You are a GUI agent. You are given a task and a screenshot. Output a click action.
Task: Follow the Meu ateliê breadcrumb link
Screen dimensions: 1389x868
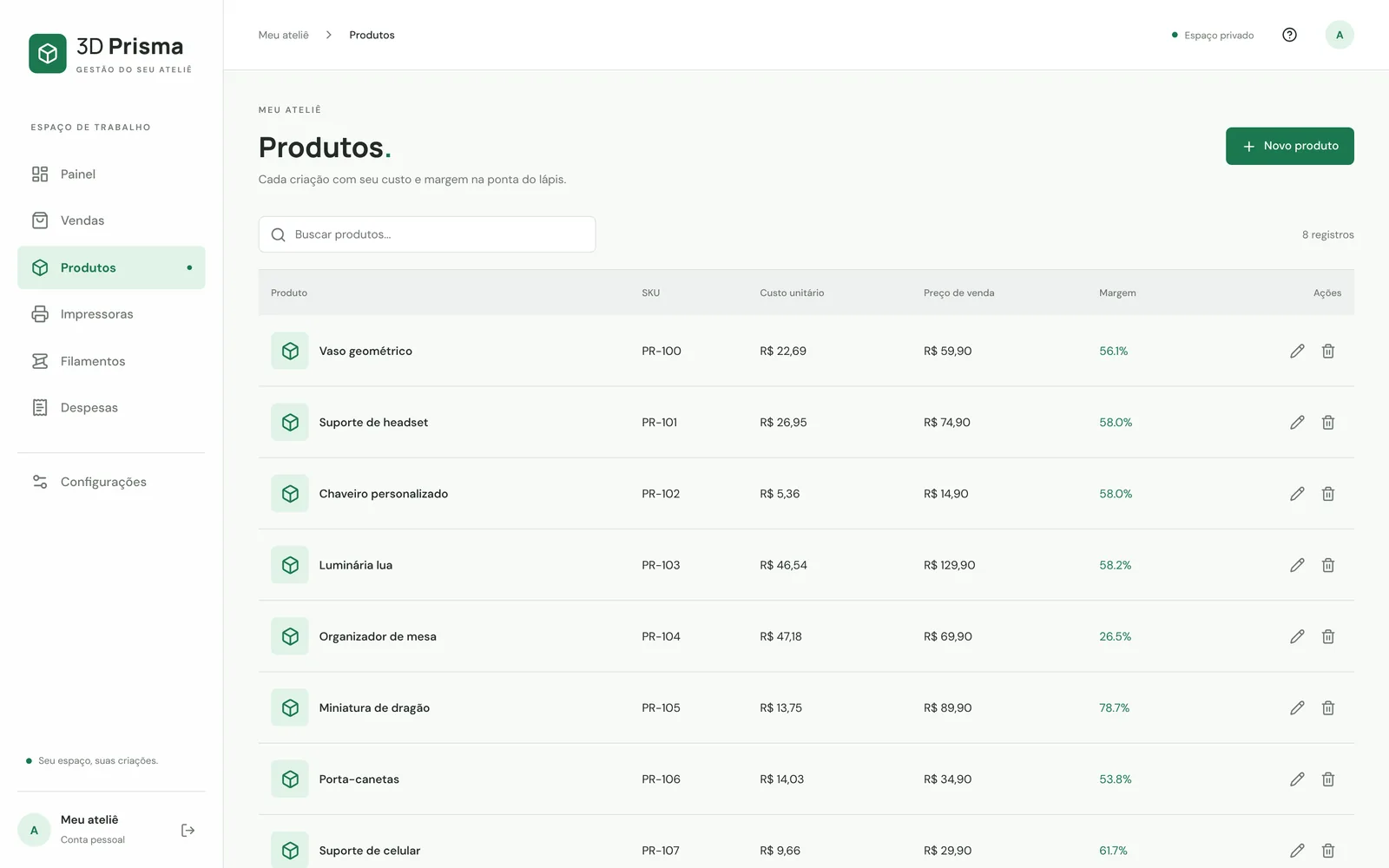[x=283, y=35]
